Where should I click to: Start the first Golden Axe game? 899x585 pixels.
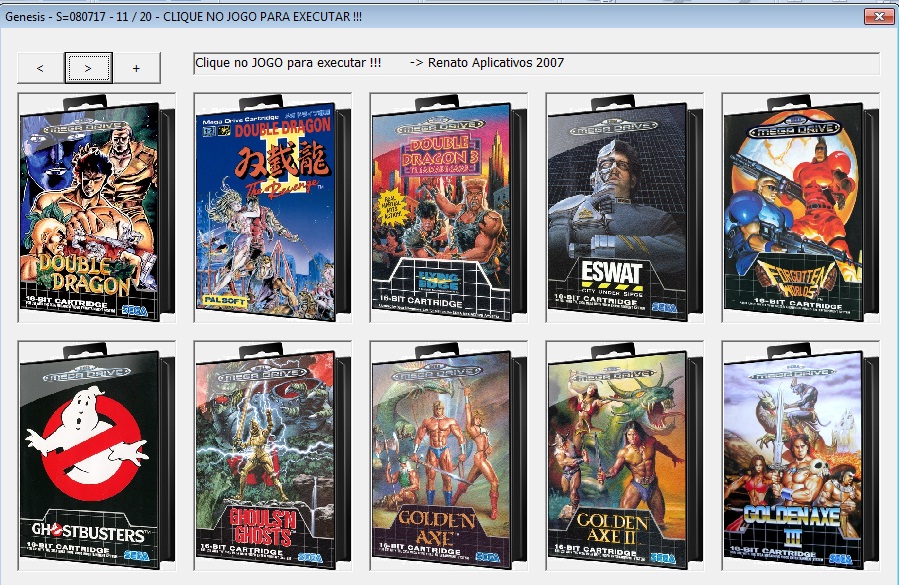[x=449, y=456]
